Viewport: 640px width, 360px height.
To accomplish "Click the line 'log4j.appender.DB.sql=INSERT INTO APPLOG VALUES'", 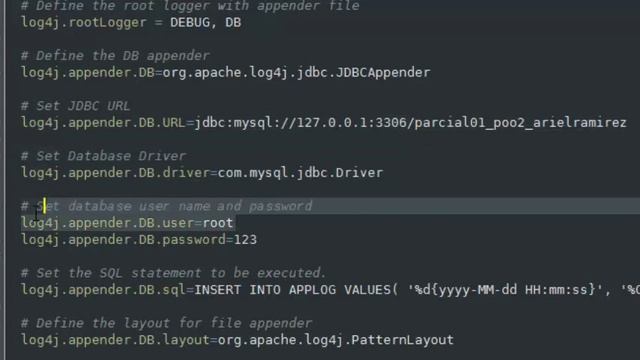I will (x=330, y=290).
